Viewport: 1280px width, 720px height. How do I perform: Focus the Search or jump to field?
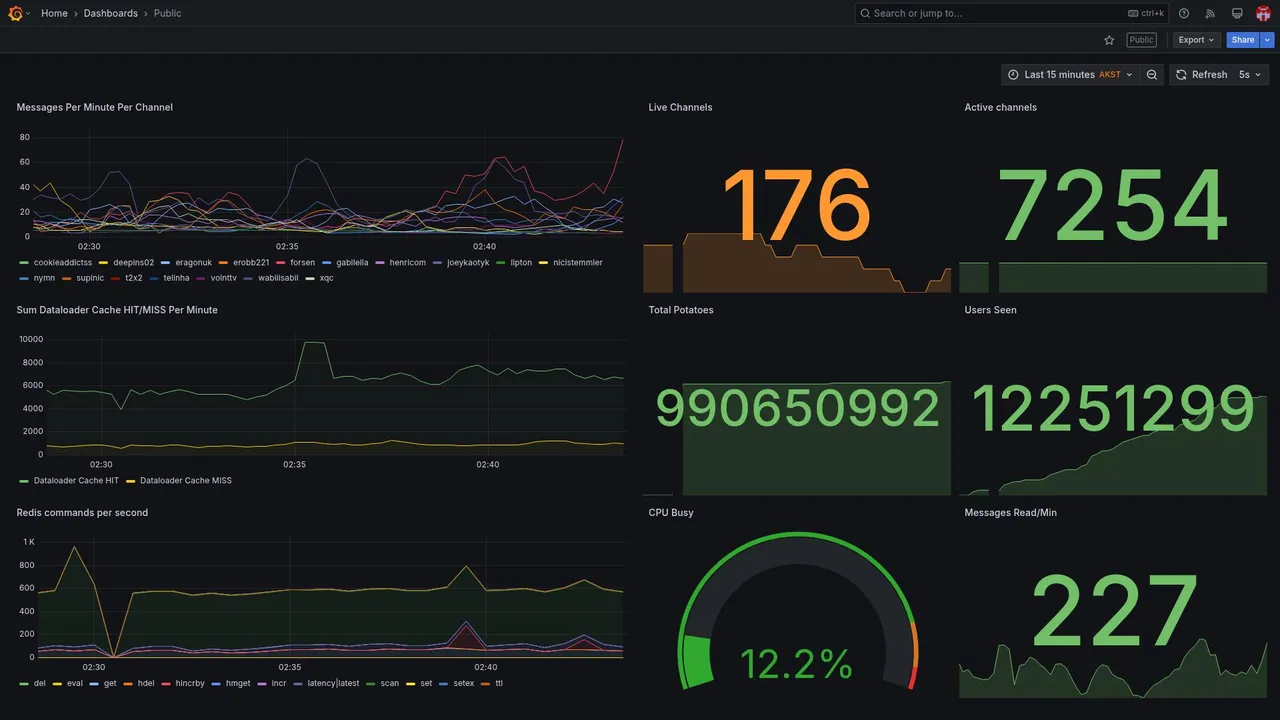pyautogui.click(x=1012, y=13)
